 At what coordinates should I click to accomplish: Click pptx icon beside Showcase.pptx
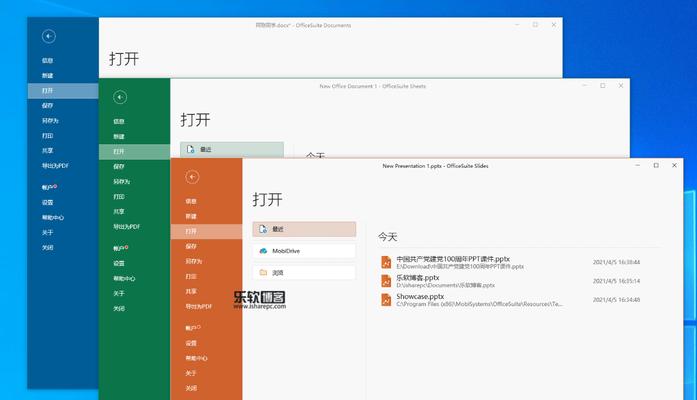(386, 300)
